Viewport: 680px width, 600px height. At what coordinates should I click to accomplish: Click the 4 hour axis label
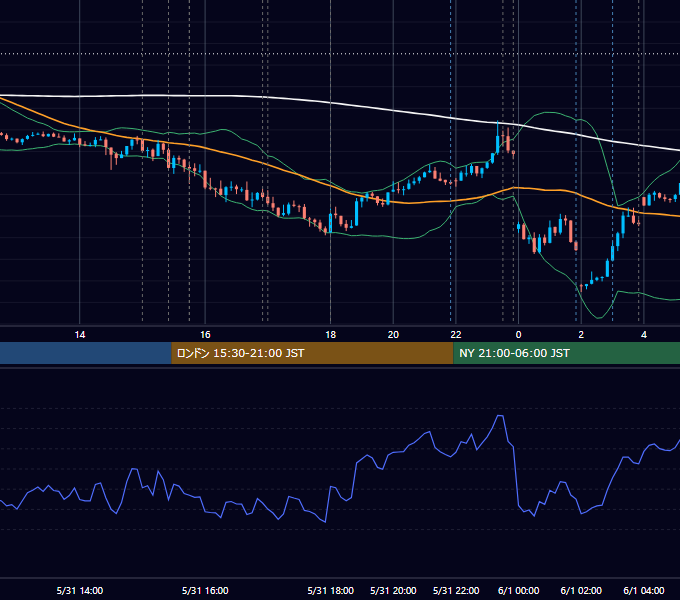click(644, 335)
